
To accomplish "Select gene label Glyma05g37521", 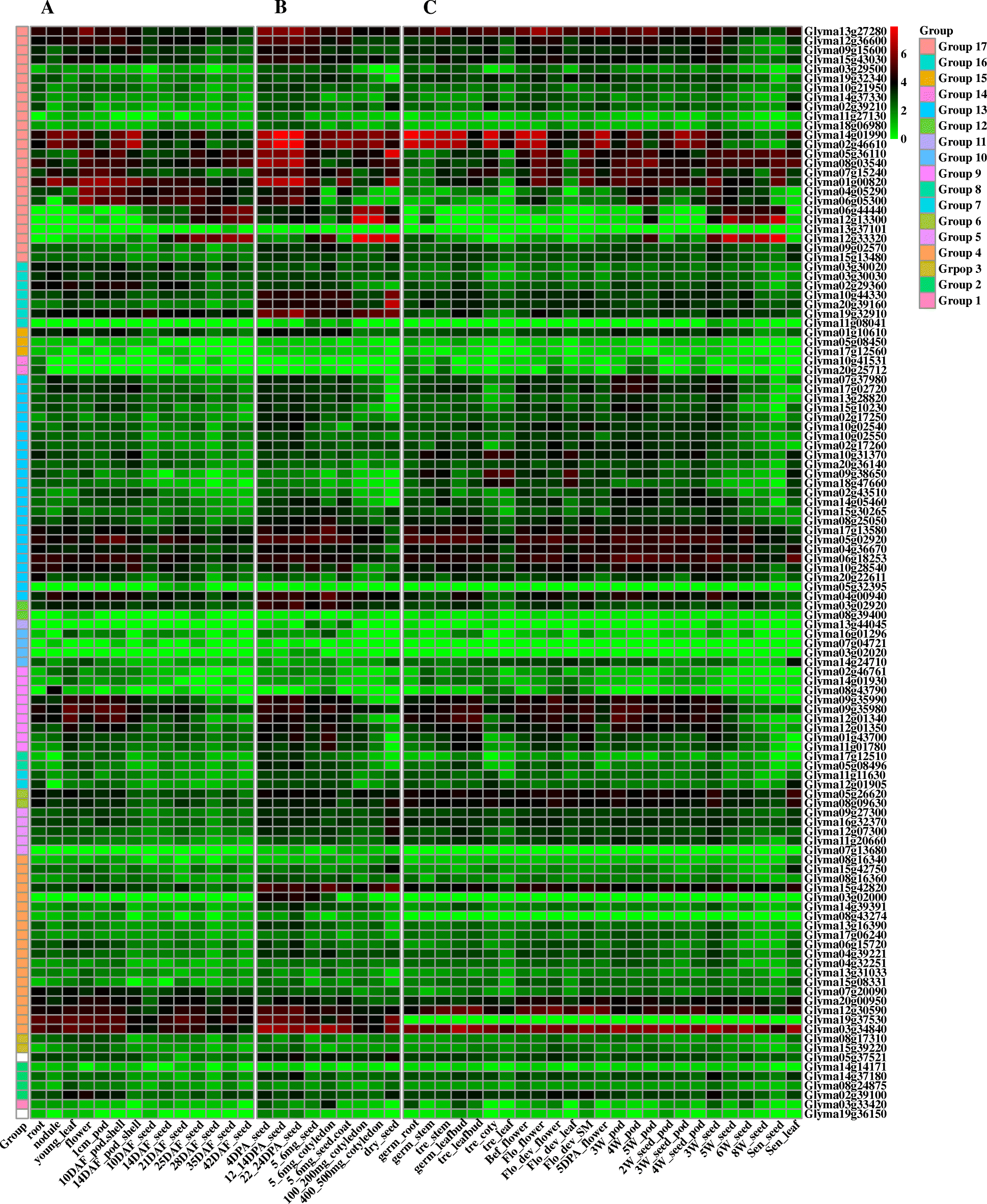I will tap(845, 1057).
